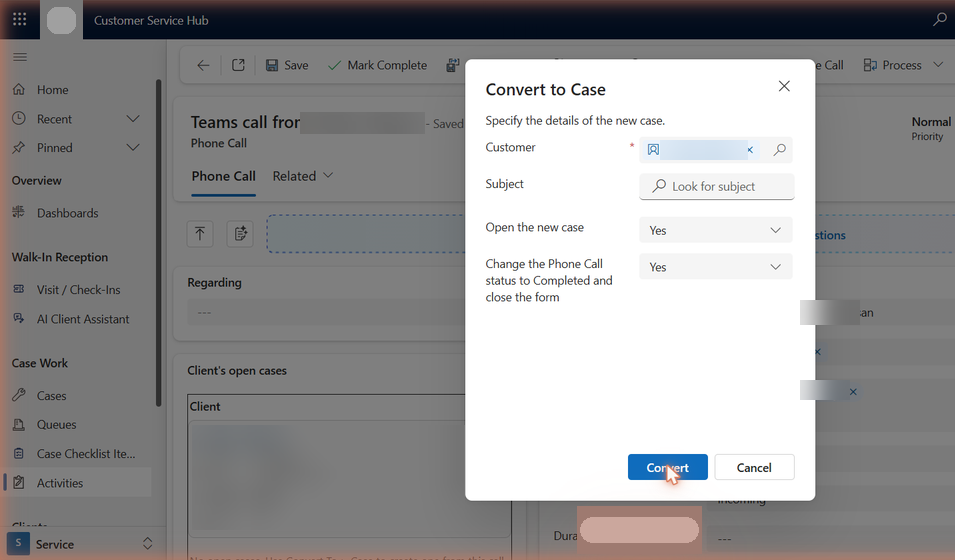Open the Process command menu
The image size is (955, 560).
point(903,65)
